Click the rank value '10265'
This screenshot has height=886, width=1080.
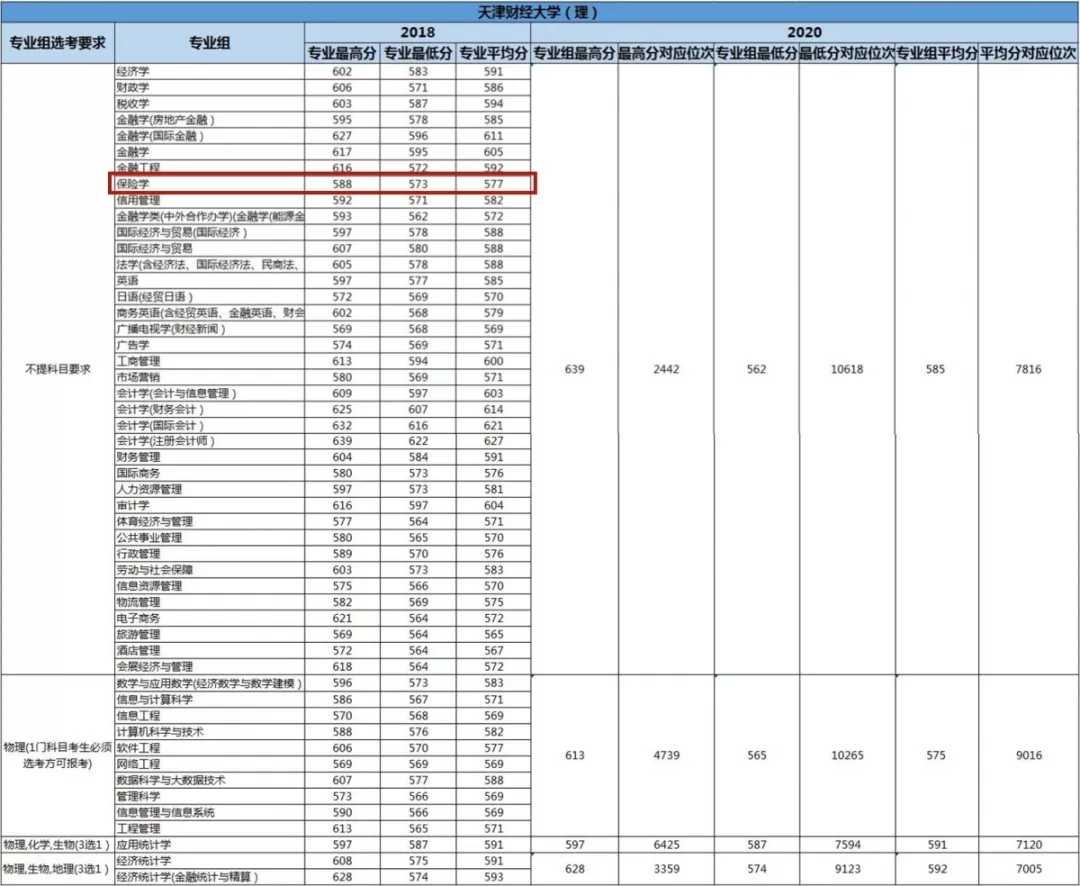pos(847,755)
